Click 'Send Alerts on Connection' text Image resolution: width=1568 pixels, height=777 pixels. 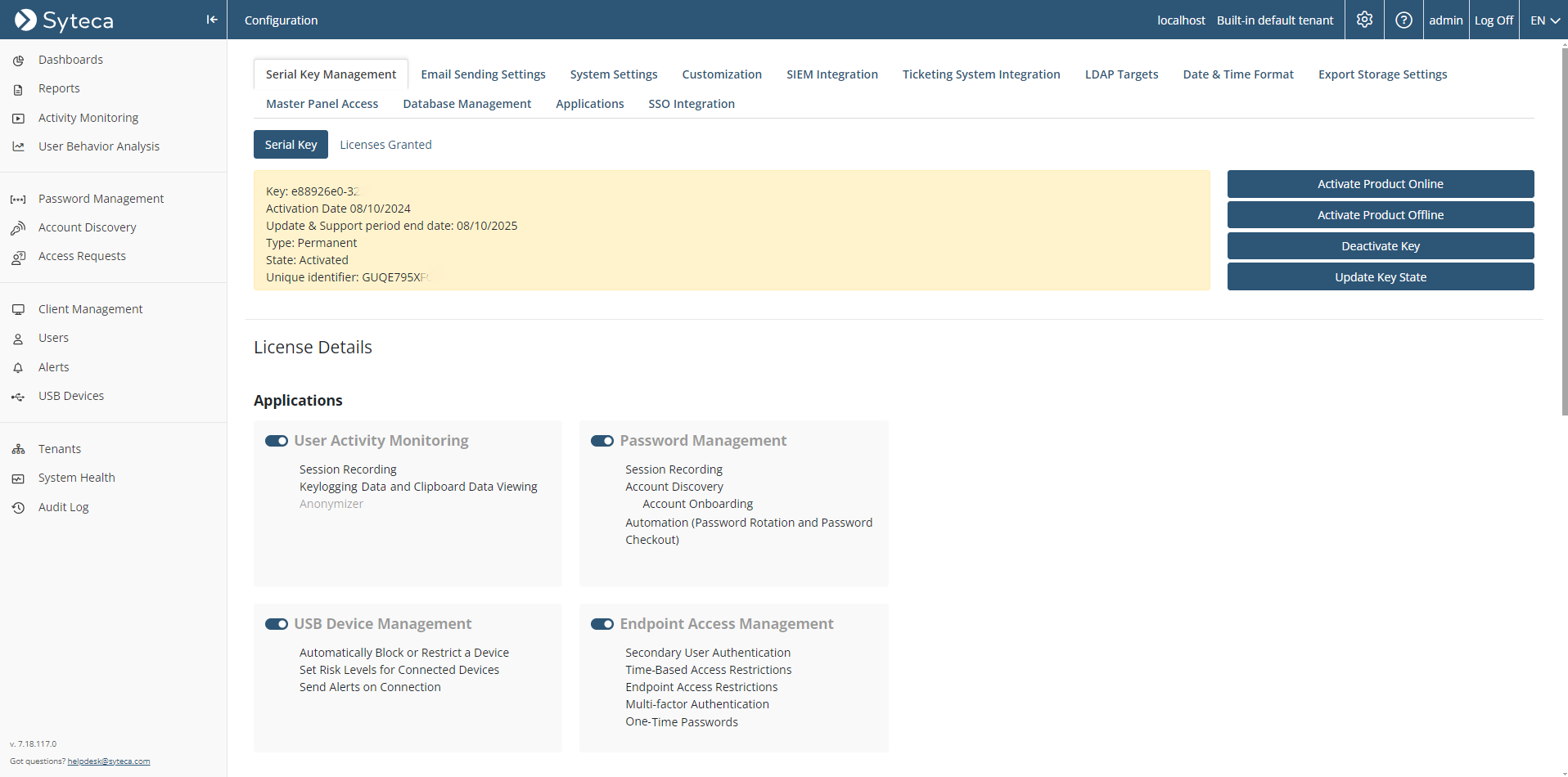[x=370, y=687]
